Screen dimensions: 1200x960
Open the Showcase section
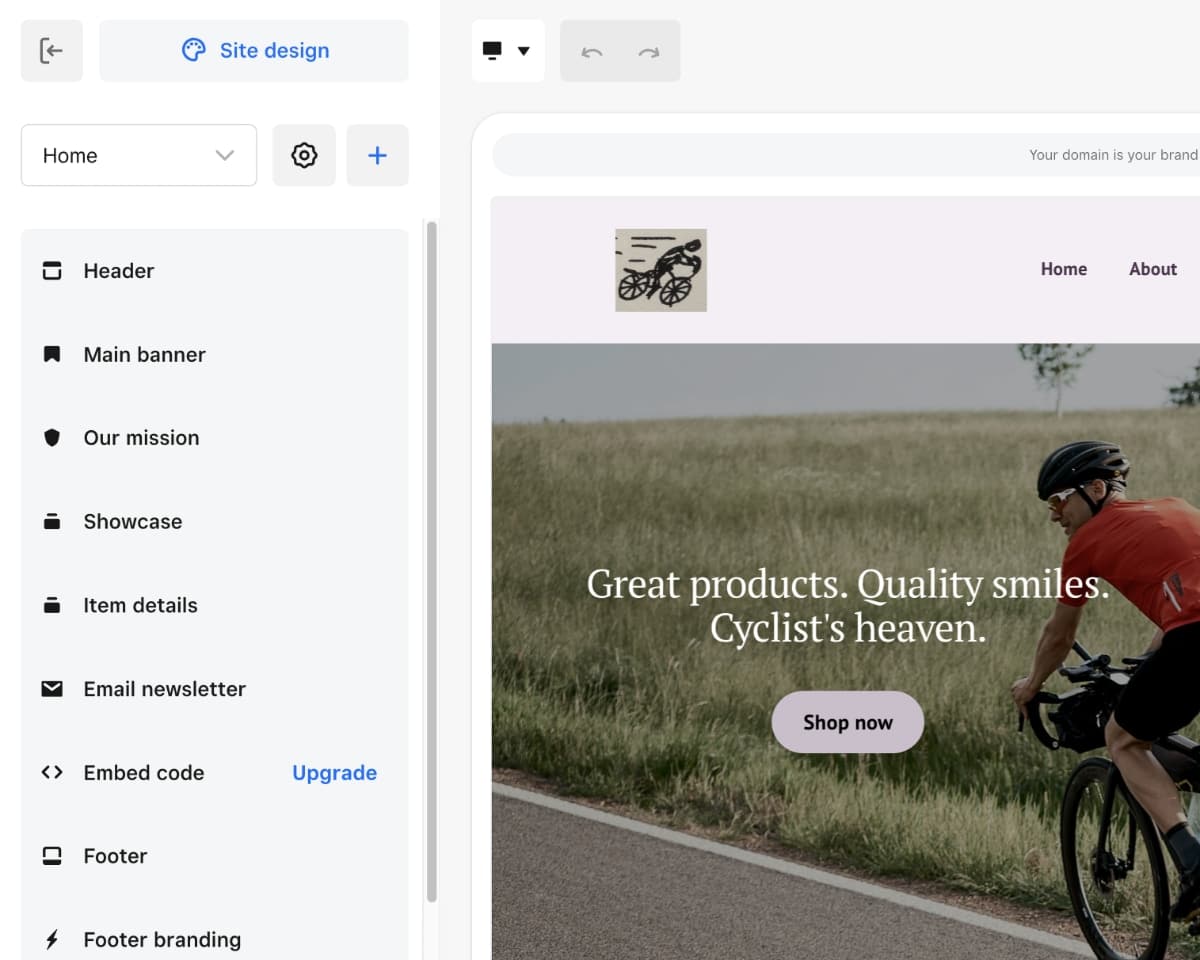coord(215,521)
